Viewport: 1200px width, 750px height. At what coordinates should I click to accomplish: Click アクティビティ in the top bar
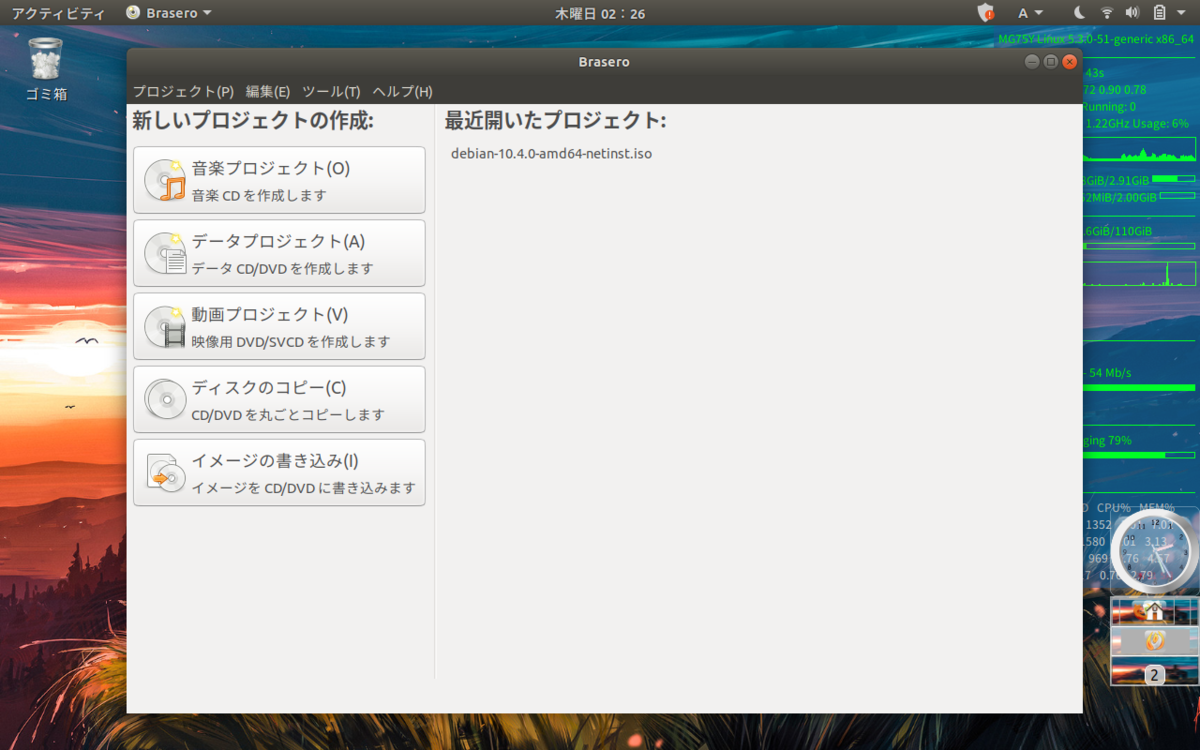tap(56, 13)
